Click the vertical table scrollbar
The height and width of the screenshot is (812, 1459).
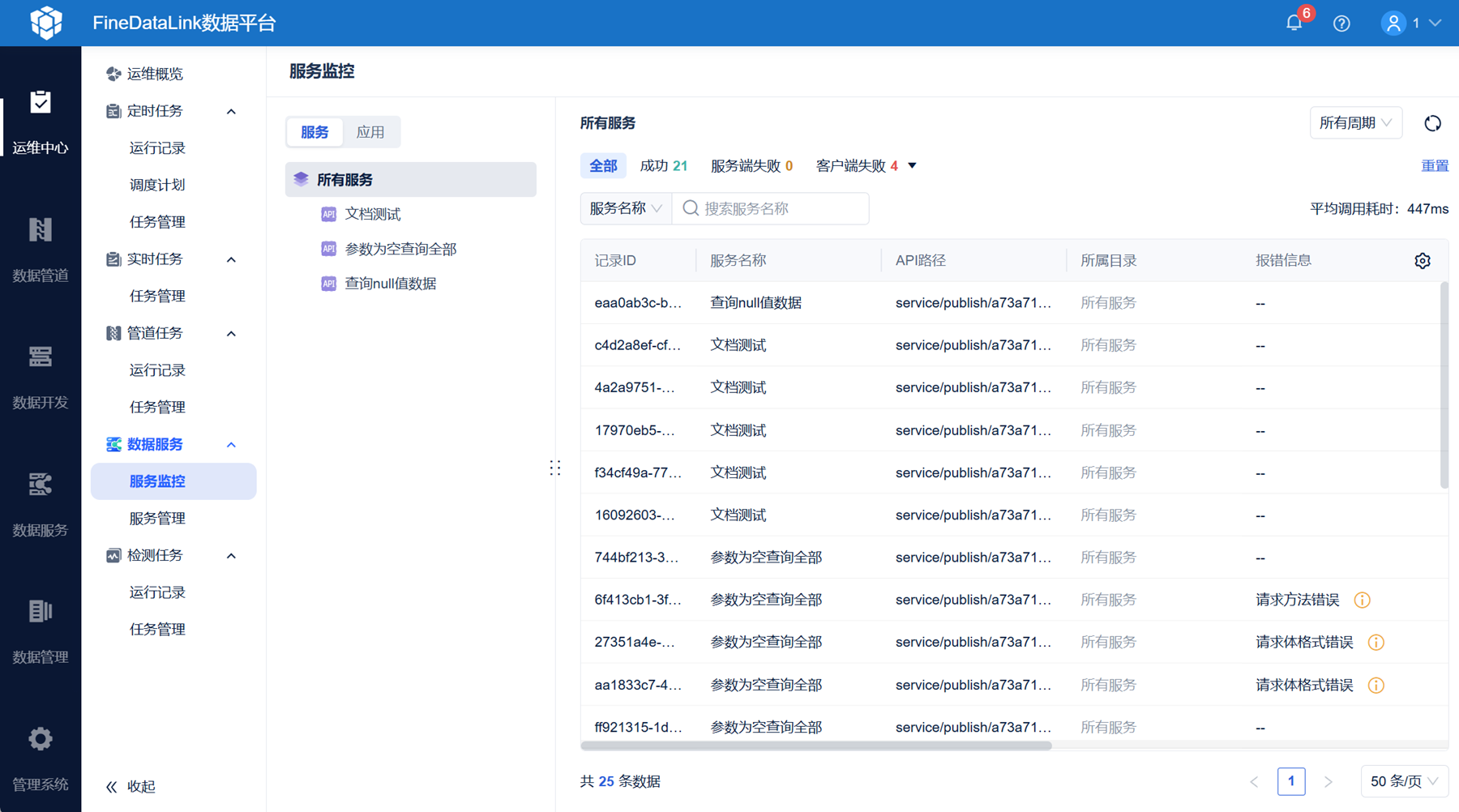pyautogui.click(x=1444, y=385)
